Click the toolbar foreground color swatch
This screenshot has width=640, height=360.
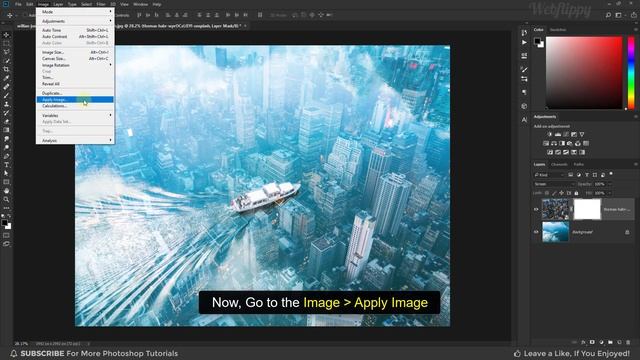[4, 222]
